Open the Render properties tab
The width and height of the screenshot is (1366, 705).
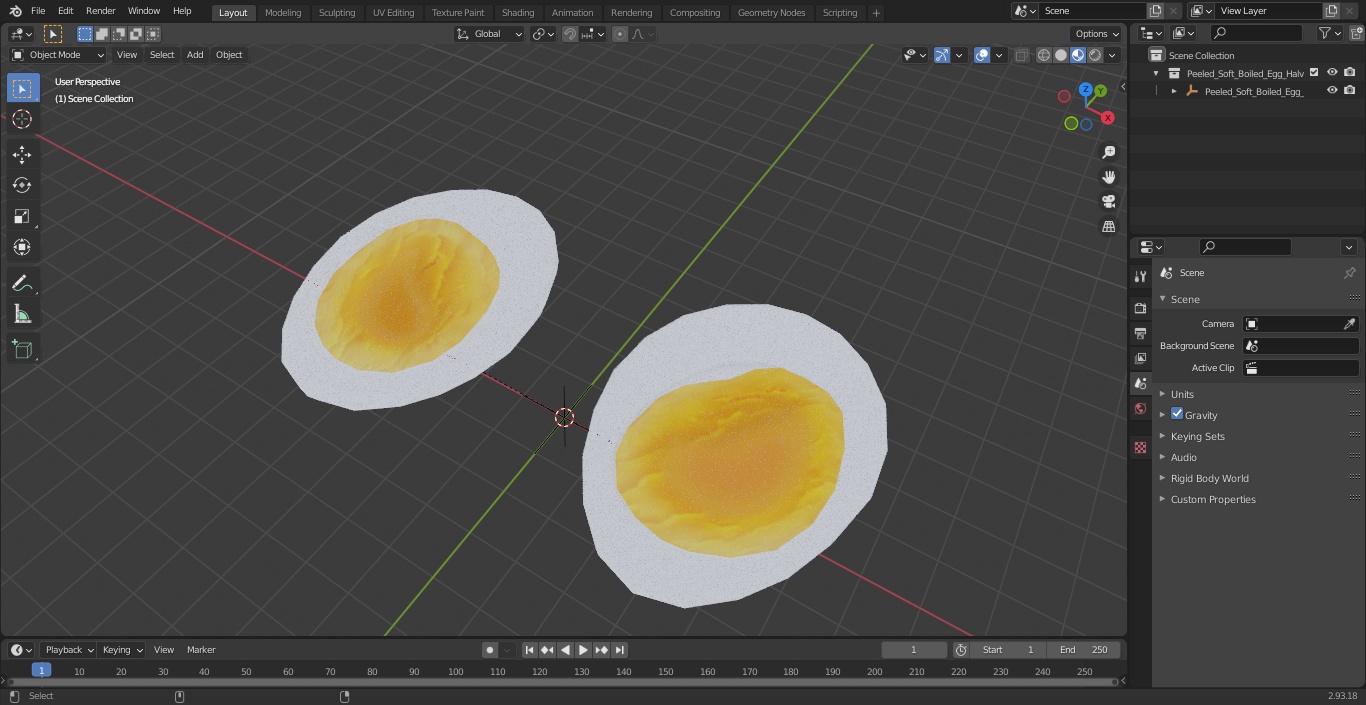[x=1140, y=308]
